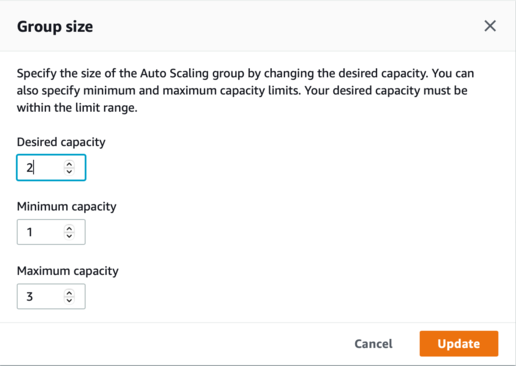Click the Desired capacity label
Viewport: 516px width, 366px height.
tap(61, 142)
